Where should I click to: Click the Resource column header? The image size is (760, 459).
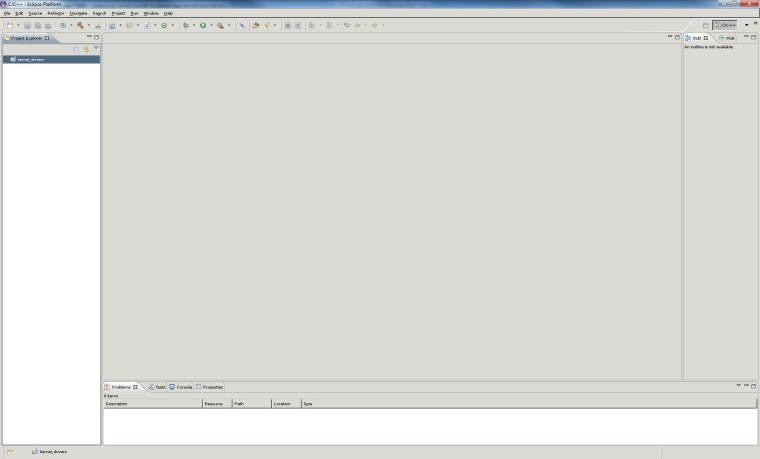pyautogui.click(x=214, y=404)
